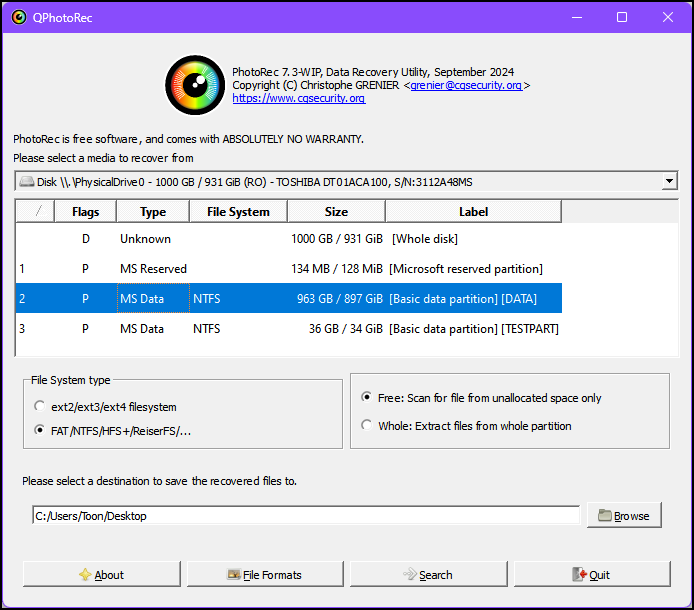Click the disk drive icon in media selector
The image size is (694, 610).
26,182
